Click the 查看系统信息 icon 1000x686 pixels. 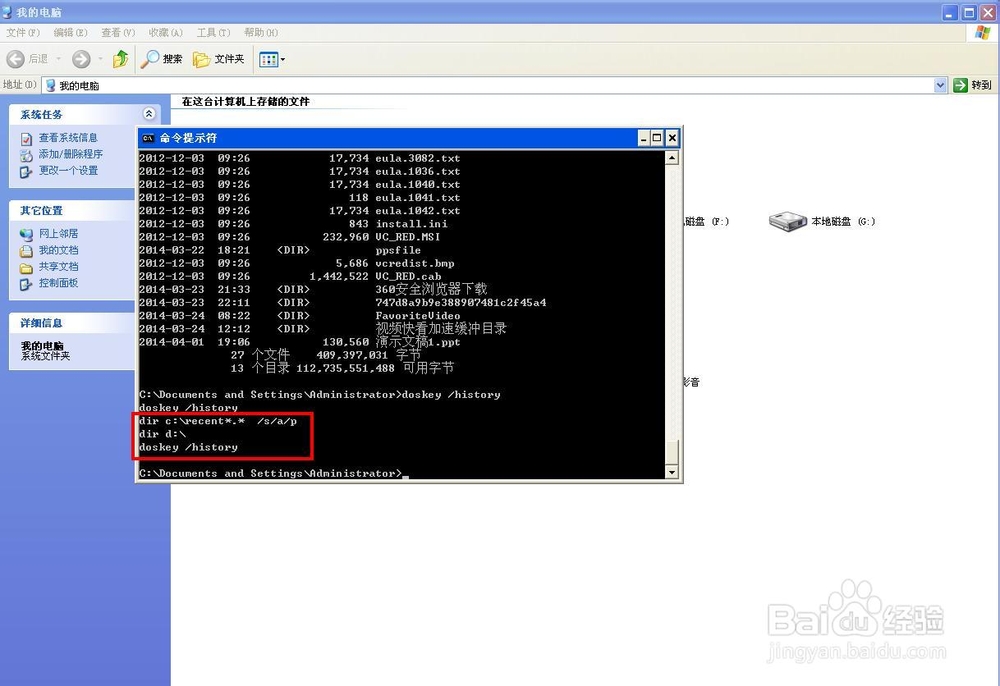tap(26, 139)
